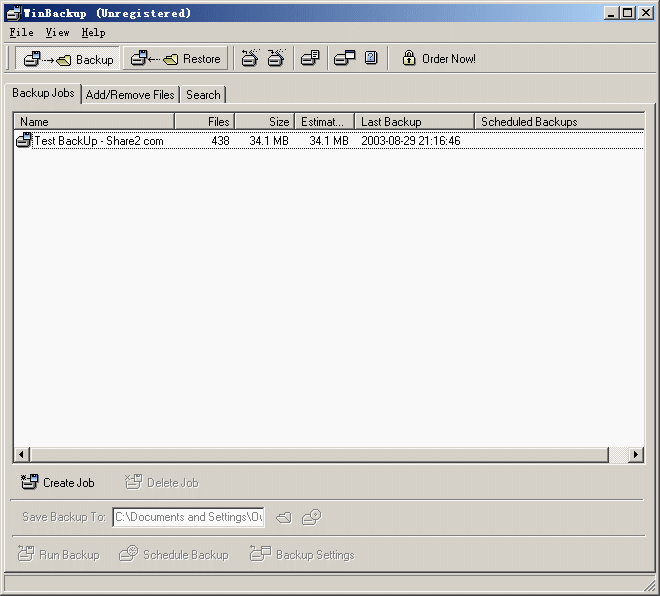This screenshot has height=596, width=660.
Task: Click the Backup mode toolbar button
Action: click(68, 59)
